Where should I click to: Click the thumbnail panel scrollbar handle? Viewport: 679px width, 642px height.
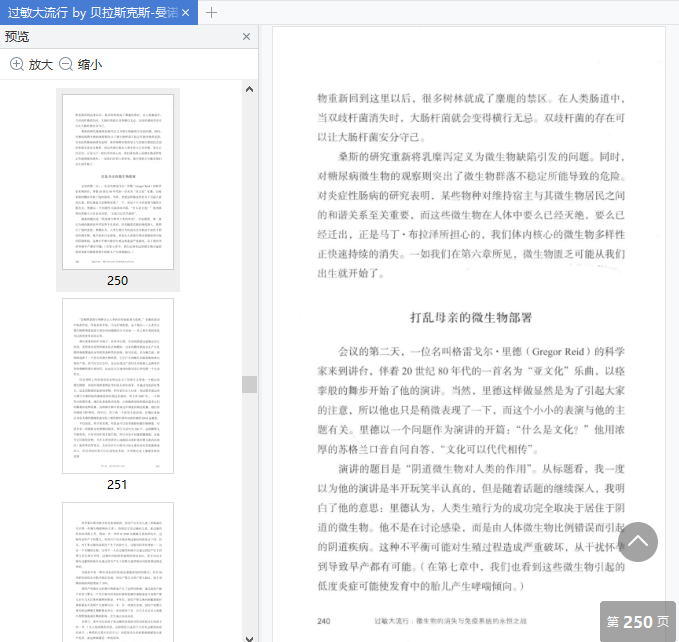click(249, 384)
